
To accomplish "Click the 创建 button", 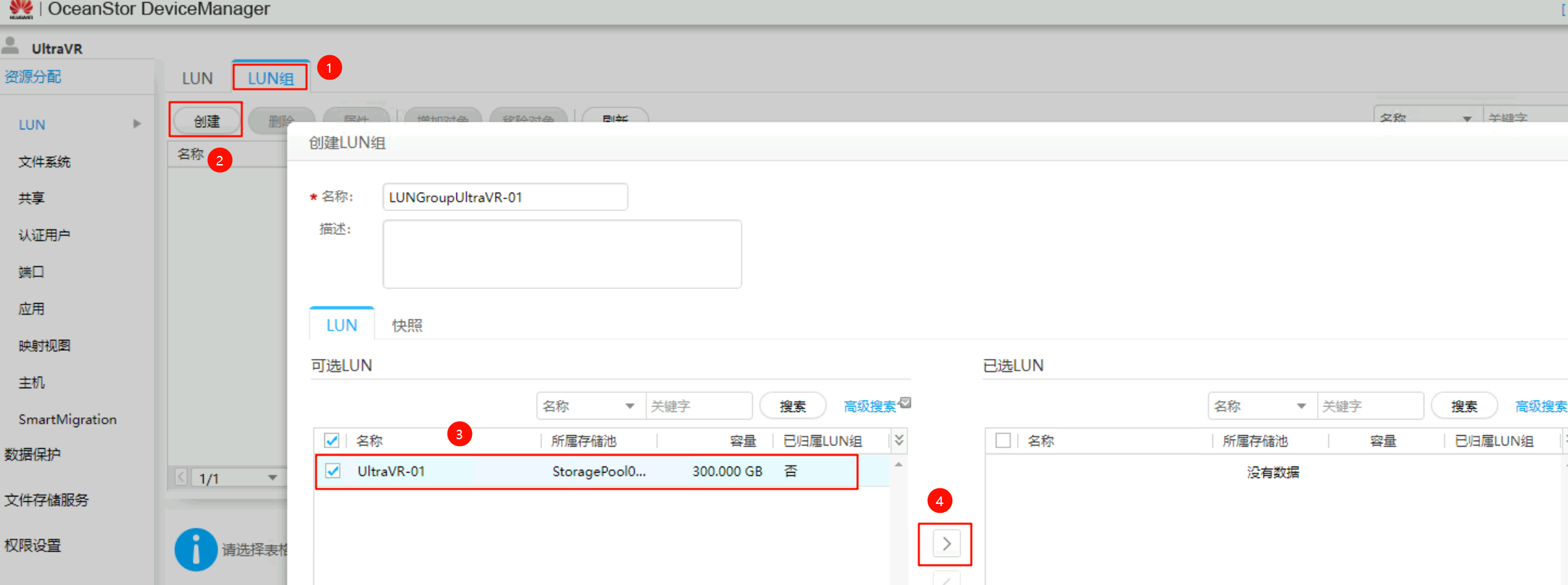I will (206, 121).
